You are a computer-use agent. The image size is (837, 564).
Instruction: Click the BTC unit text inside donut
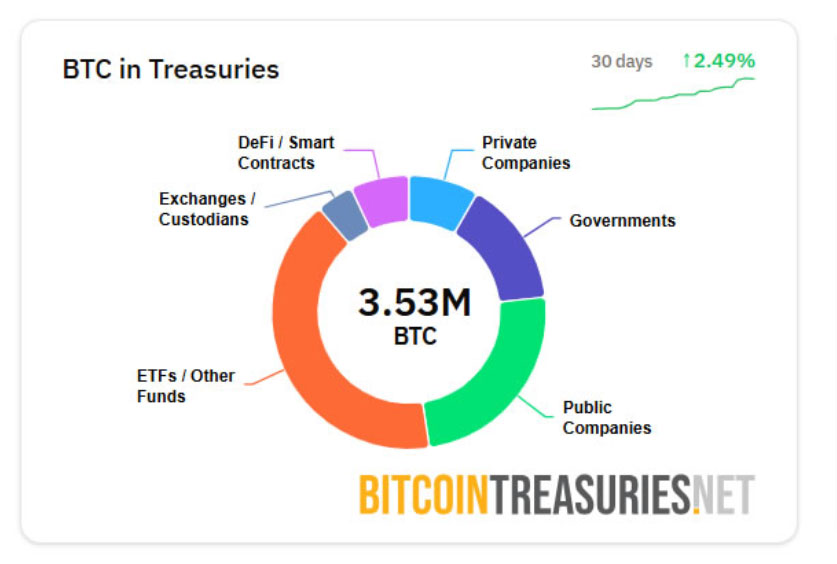[415, 336]
